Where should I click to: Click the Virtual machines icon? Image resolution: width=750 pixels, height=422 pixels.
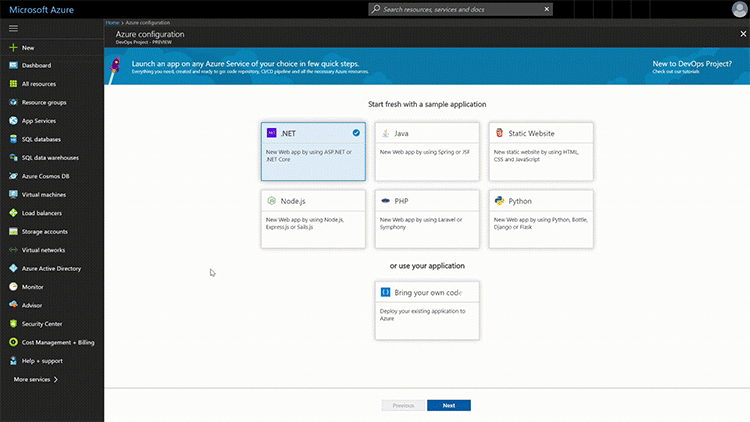click(x=13, y=194)
